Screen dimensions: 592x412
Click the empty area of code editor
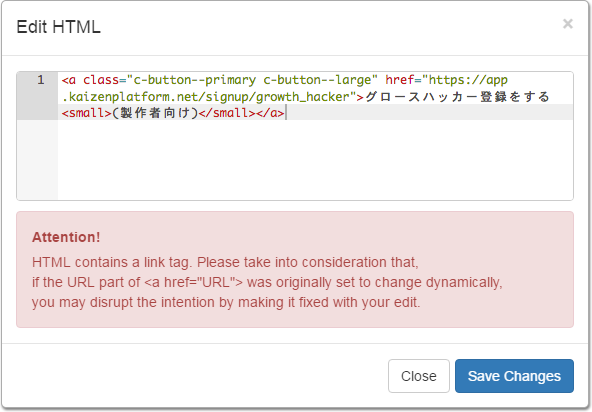(x=315, y=160)
